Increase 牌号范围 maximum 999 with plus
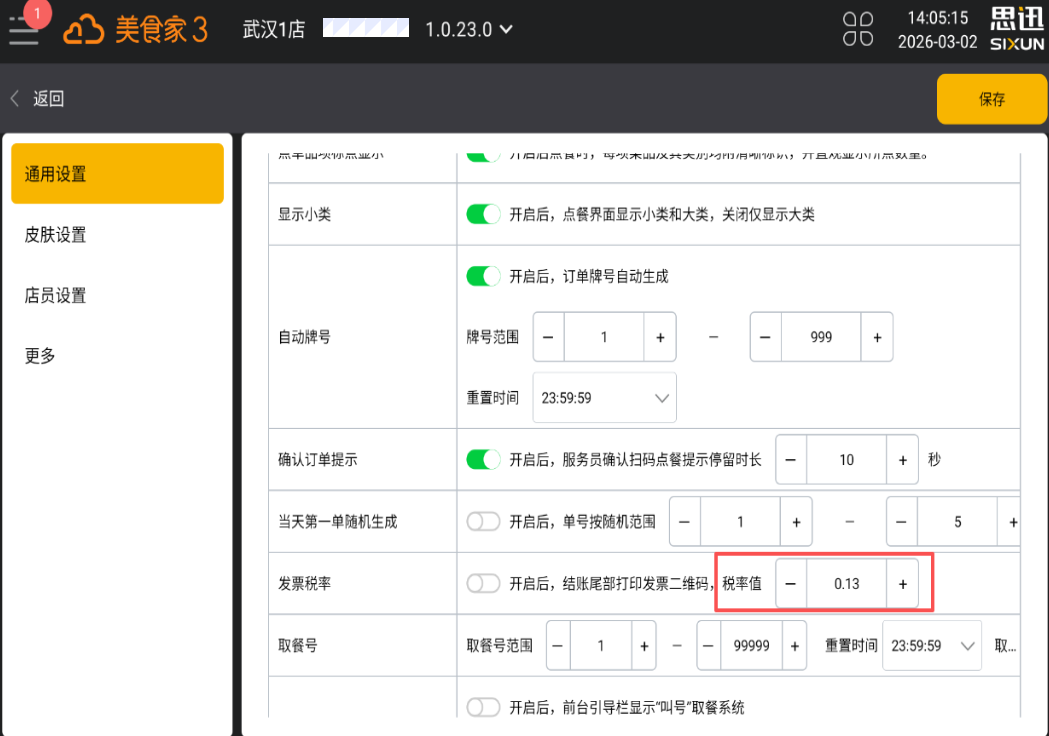Image resolution: width=1049 pixels, height=736 pixels. (x=877, y=337)
